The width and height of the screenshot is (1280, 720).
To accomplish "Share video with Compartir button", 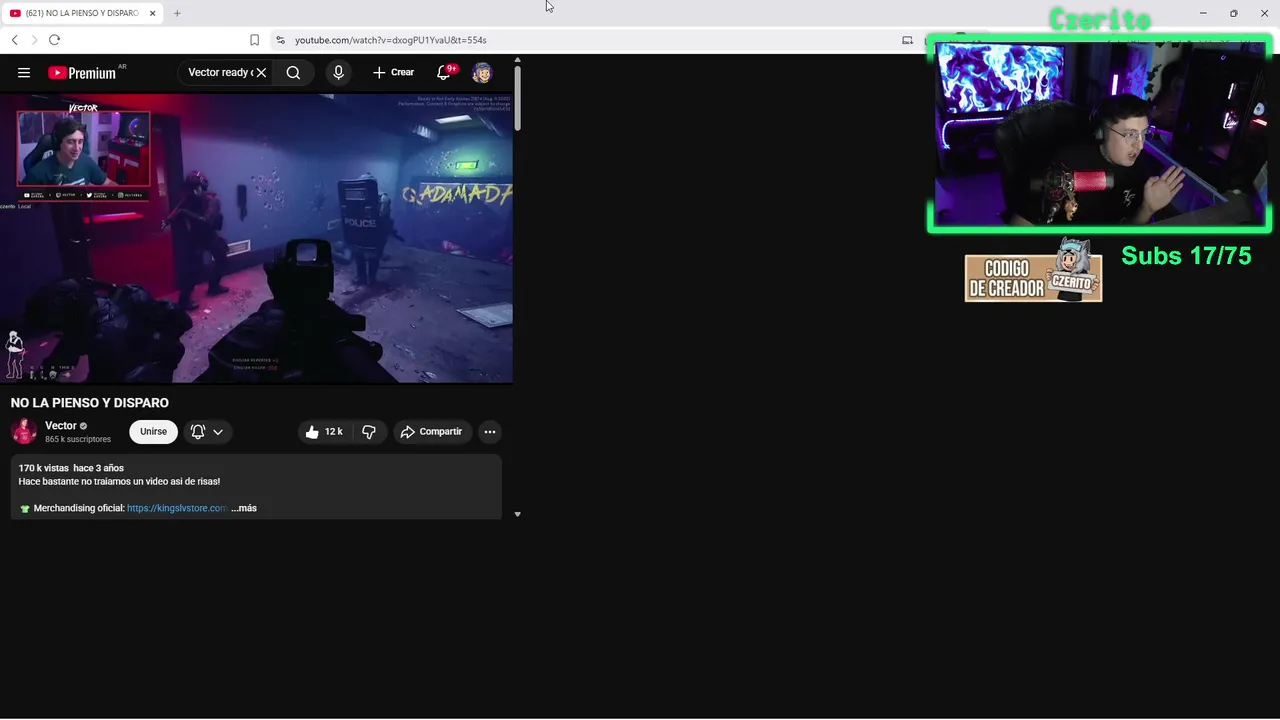I will [x=431, y=431].
